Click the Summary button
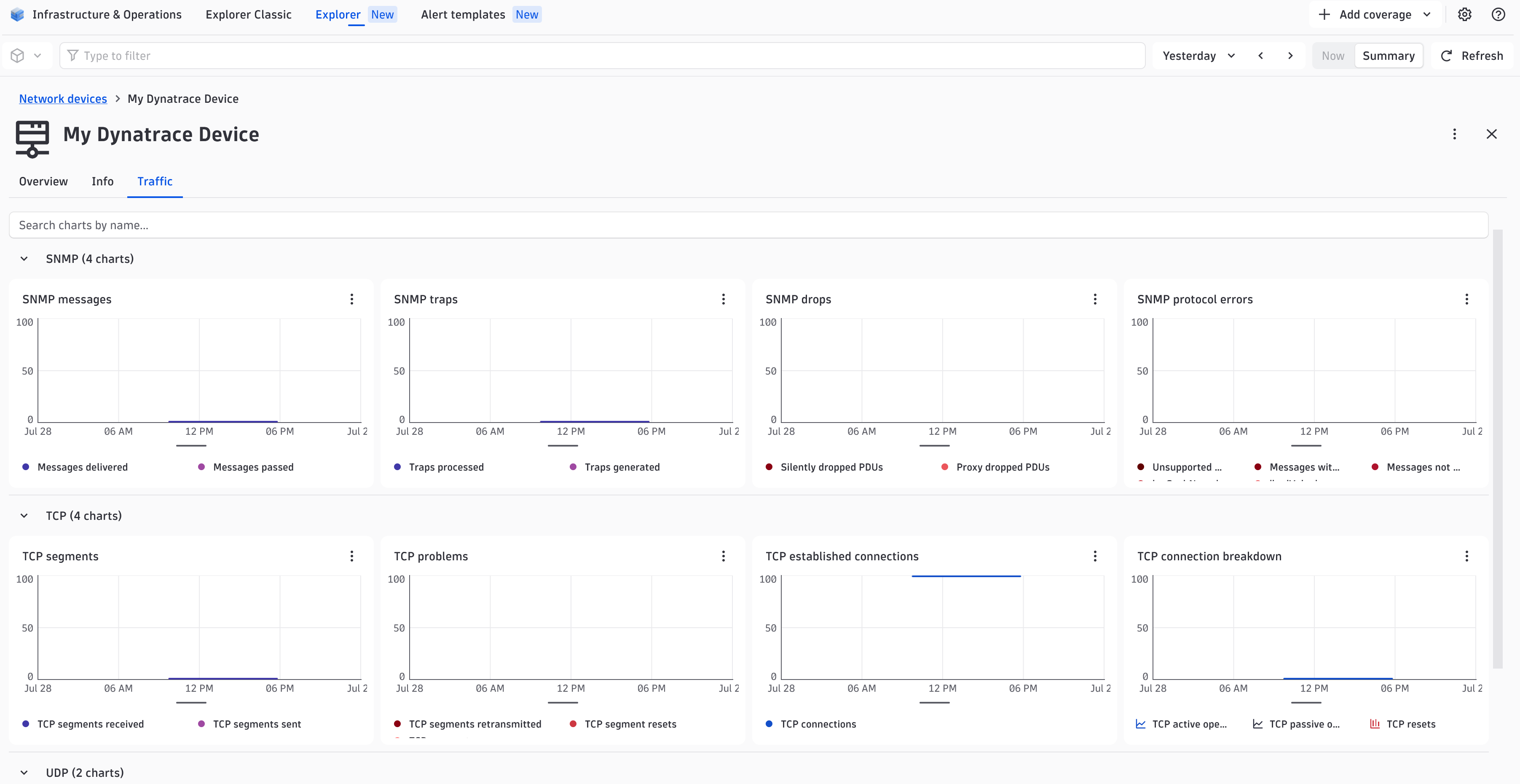1520x784 pixels. [1389, 56]
